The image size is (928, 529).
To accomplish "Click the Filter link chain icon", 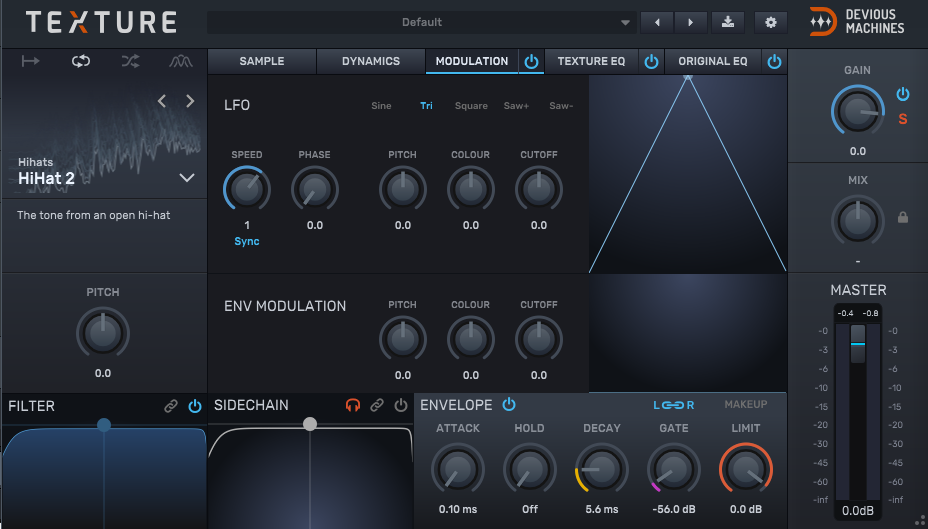I will (170, 406).
